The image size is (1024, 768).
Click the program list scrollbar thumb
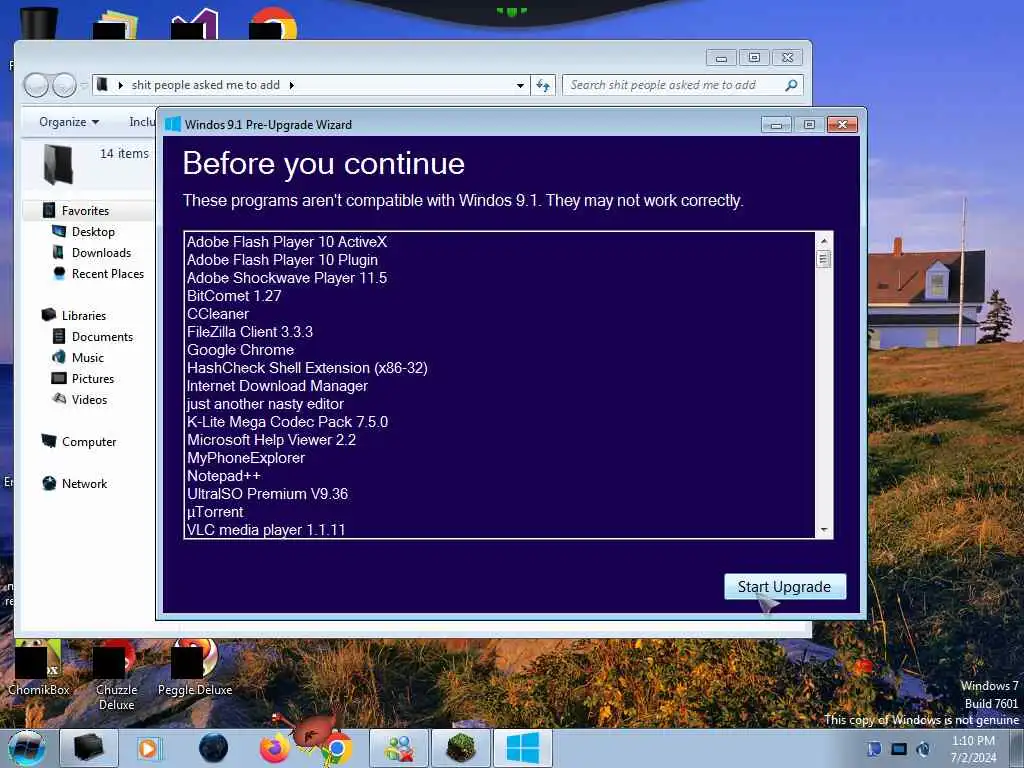click(824, 259)
